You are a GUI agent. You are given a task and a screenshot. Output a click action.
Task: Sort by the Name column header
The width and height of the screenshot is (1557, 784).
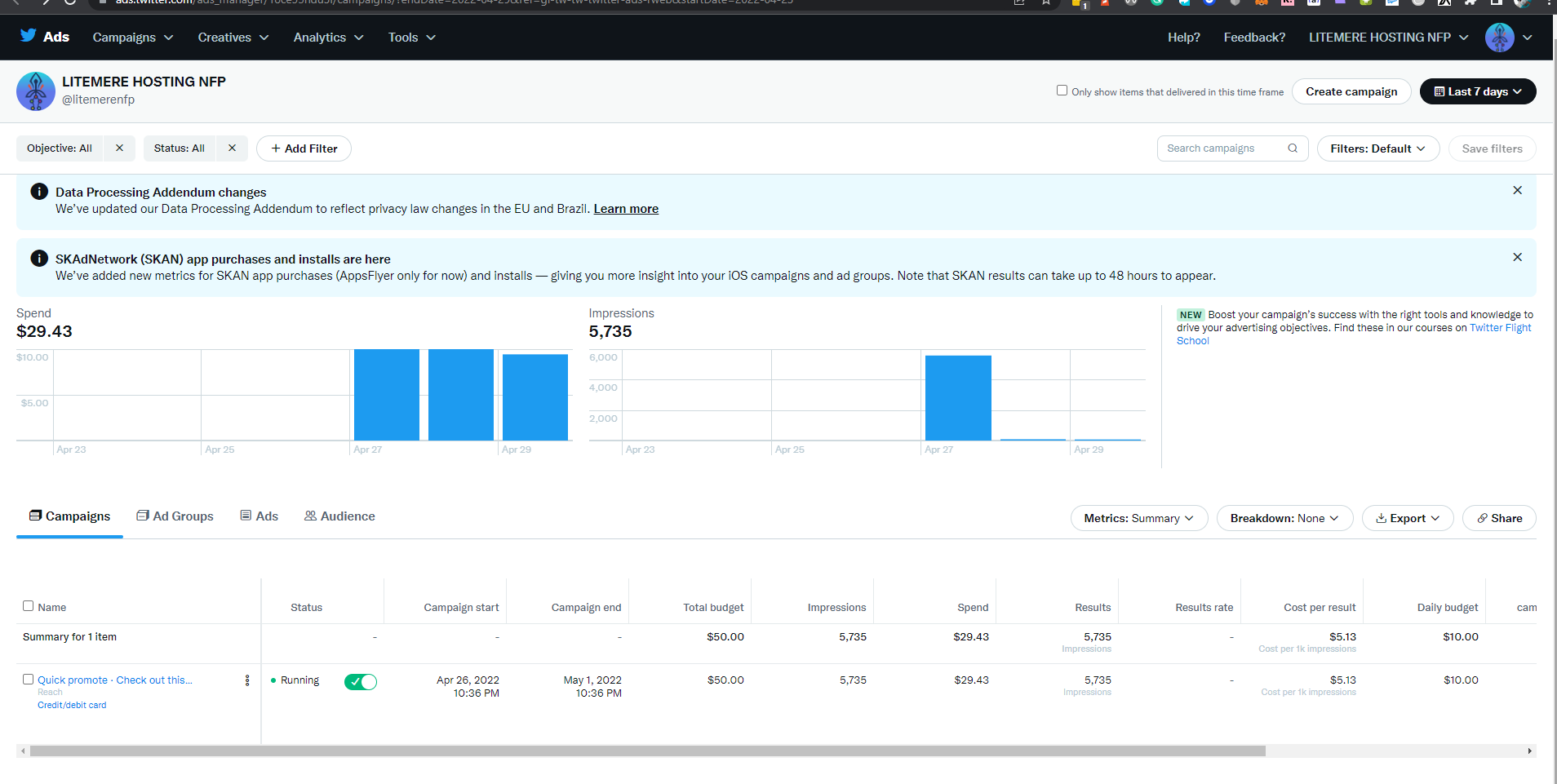pos(52,607)
